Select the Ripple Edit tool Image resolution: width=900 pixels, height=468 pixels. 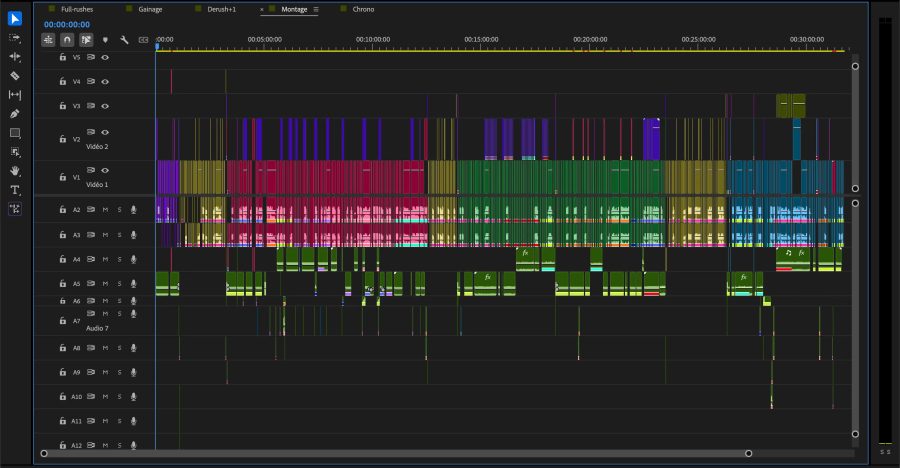[x=15, y=57]
